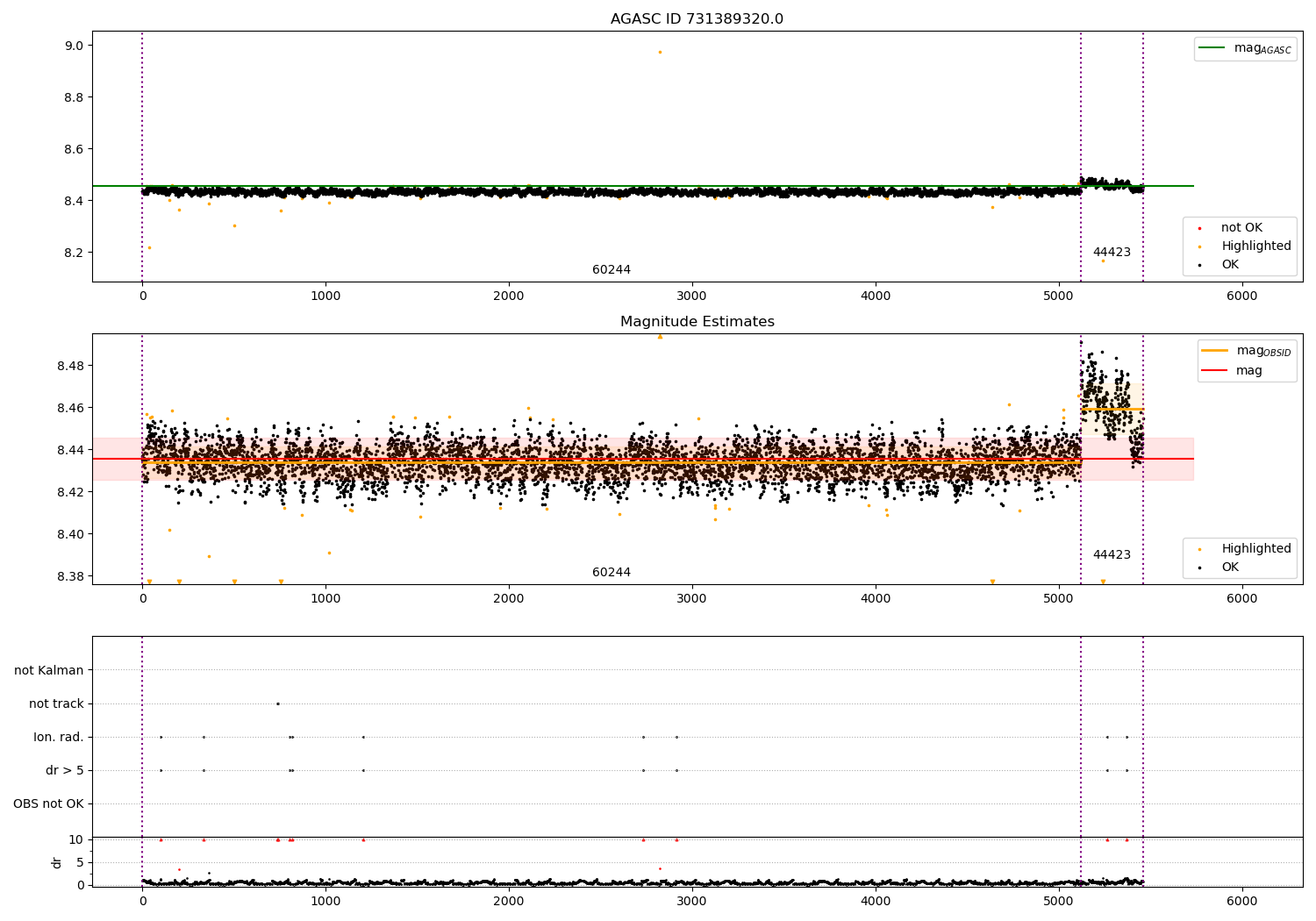Click the 6000 x-axis tick on bottom plot

[1241, 901]
